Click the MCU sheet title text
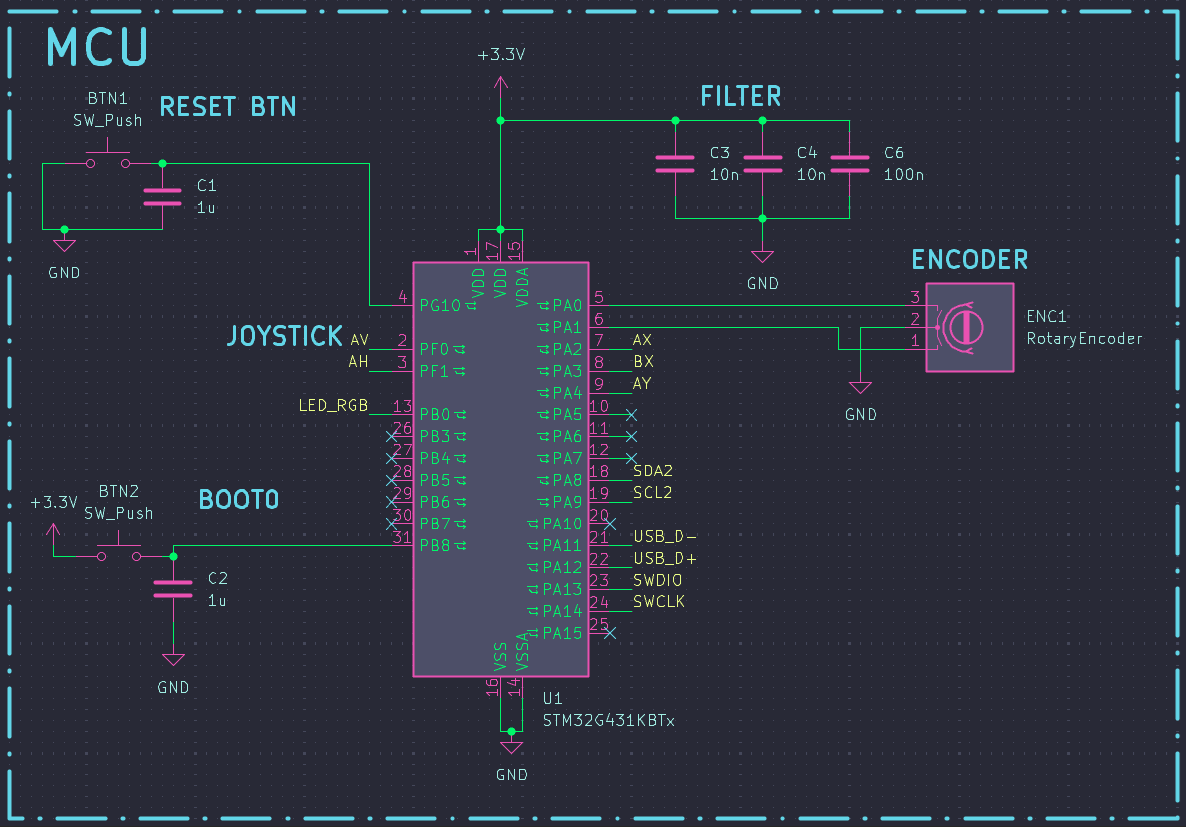Image resolution: width=1186 pixels, height=837 pixels. click(98, 48)
